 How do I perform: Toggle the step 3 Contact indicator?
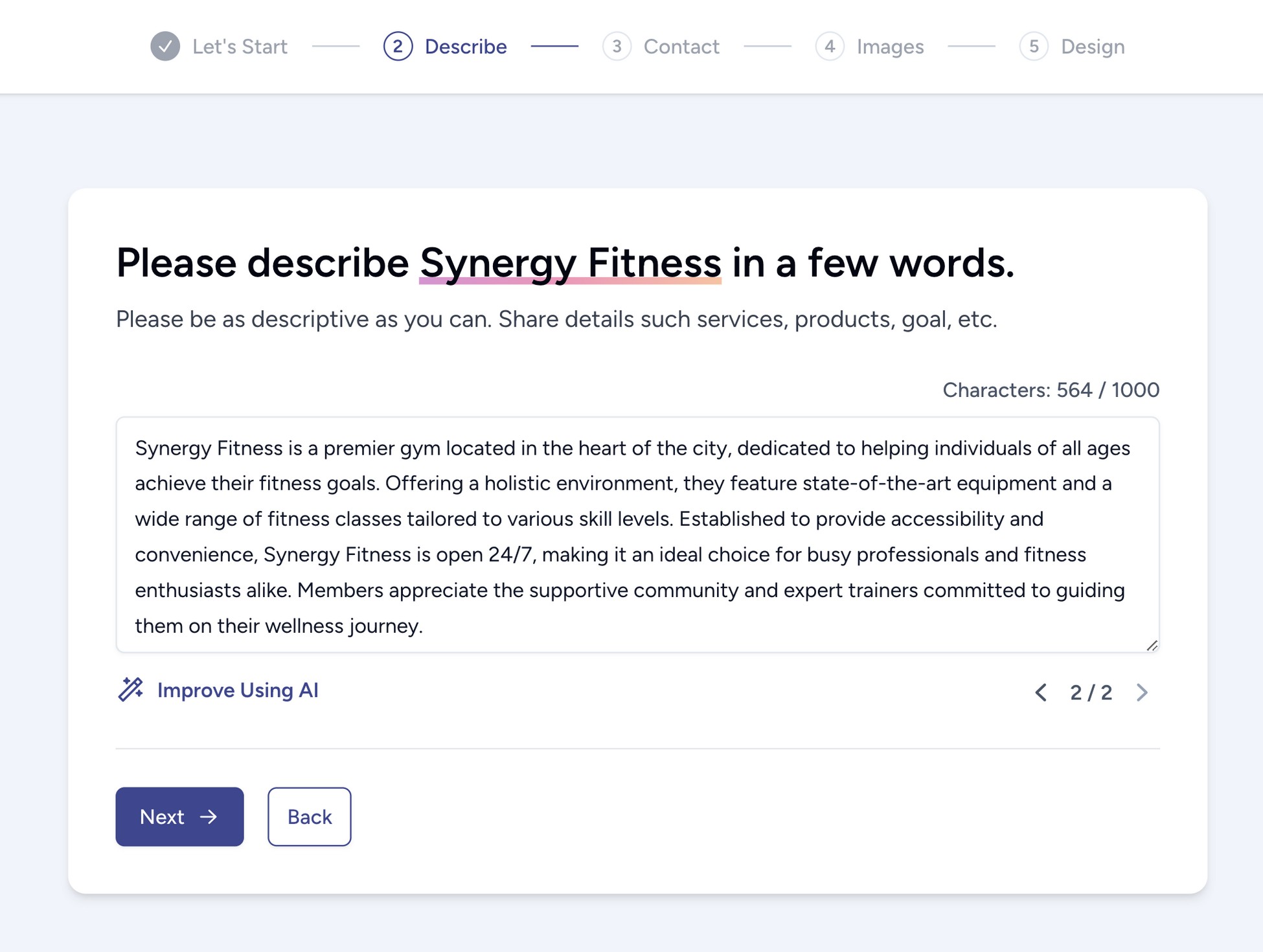coord(617,45)
